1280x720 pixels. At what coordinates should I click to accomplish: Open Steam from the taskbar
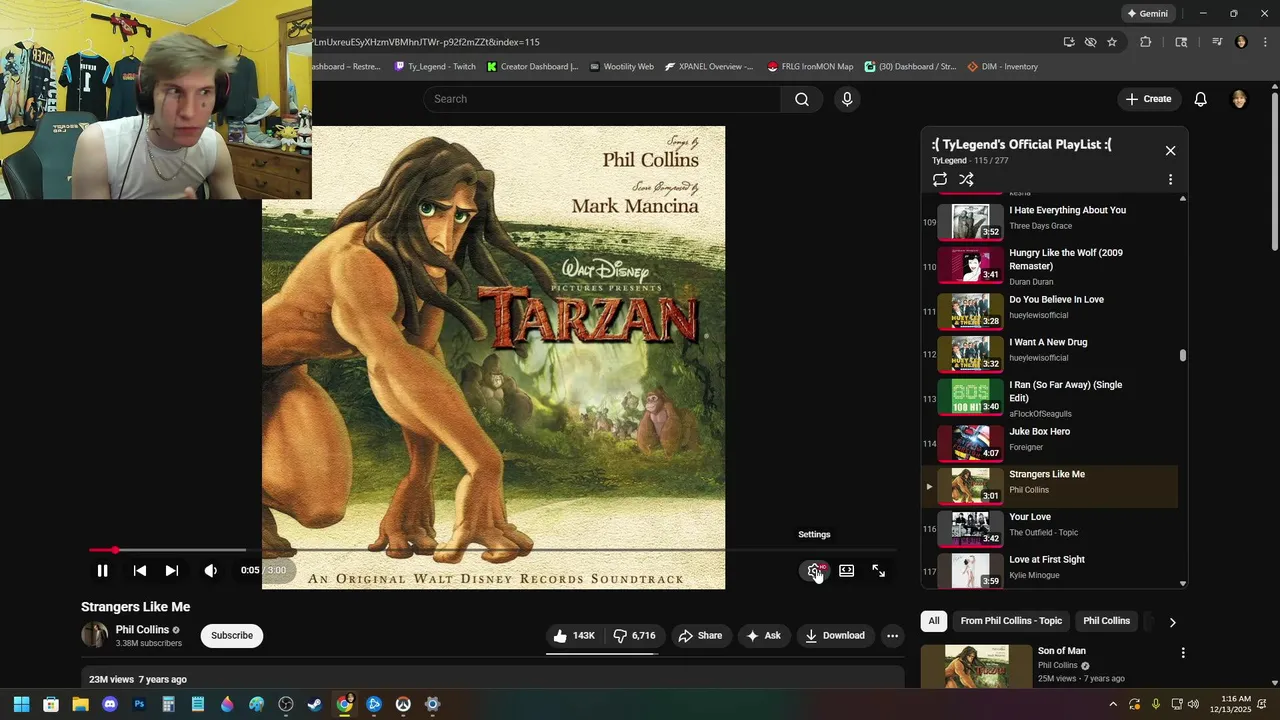click(x=315, y=704)
